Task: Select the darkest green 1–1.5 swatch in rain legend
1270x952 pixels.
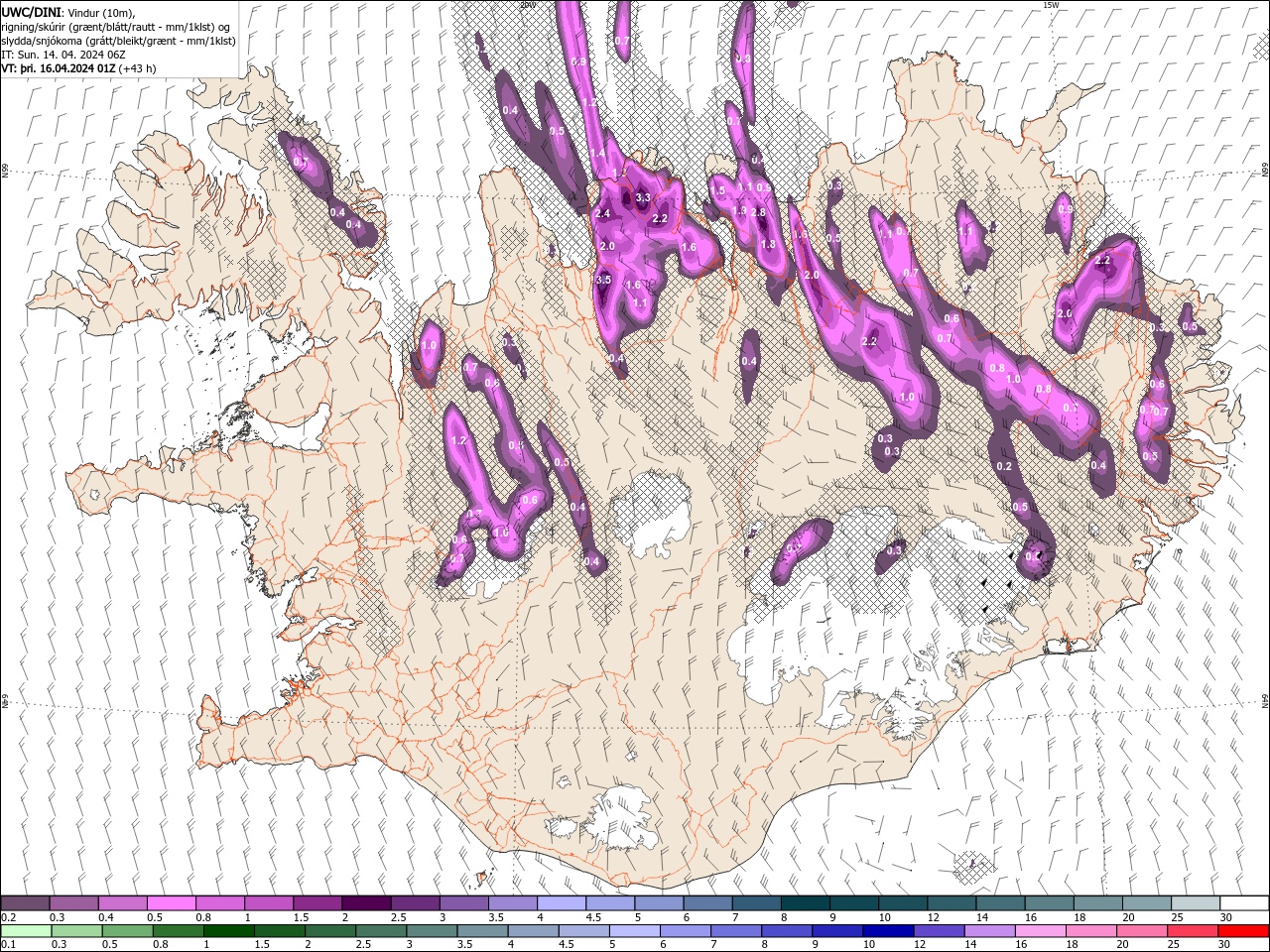Action: tap(228, 931)
